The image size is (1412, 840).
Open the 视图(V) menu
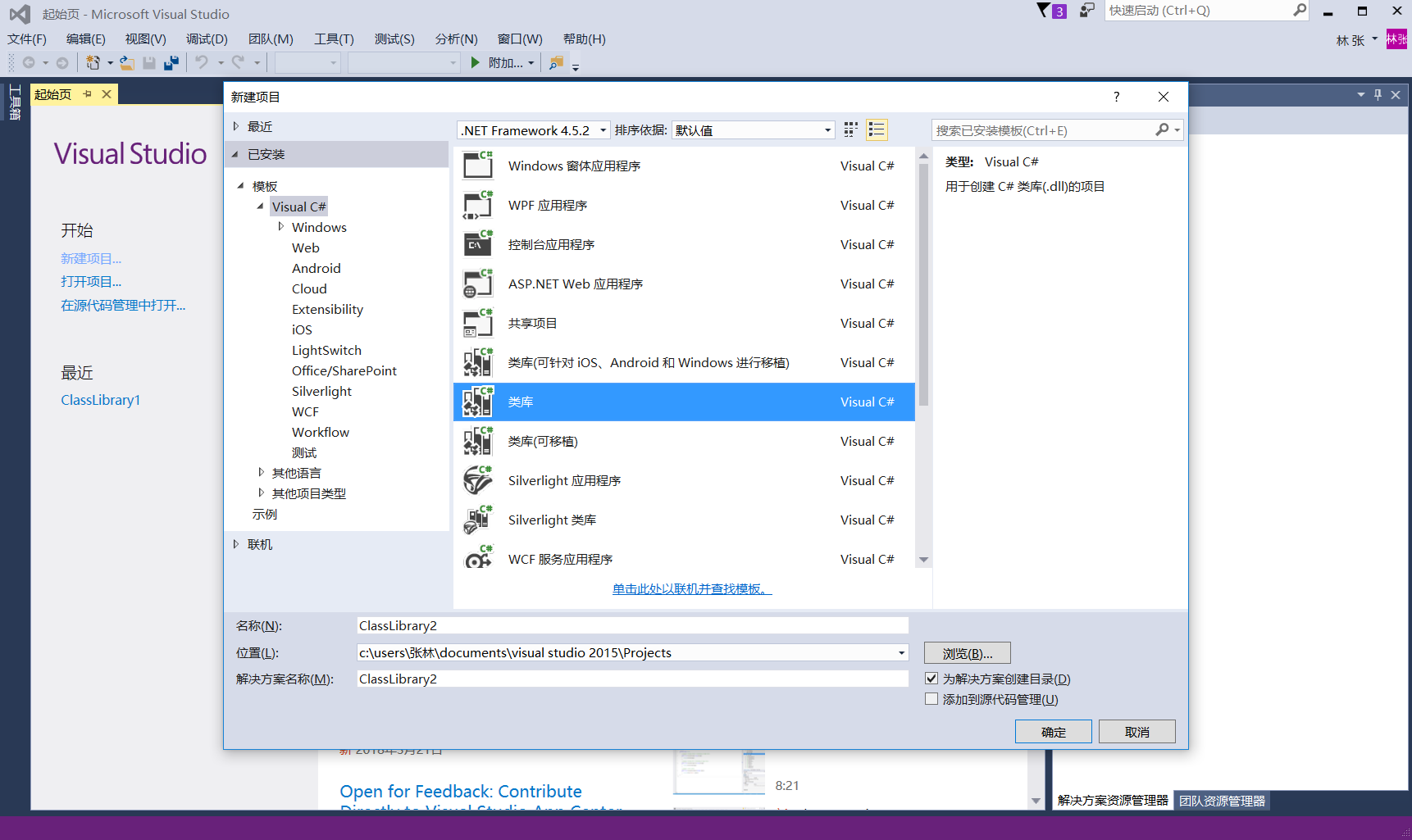coord(146,39)
